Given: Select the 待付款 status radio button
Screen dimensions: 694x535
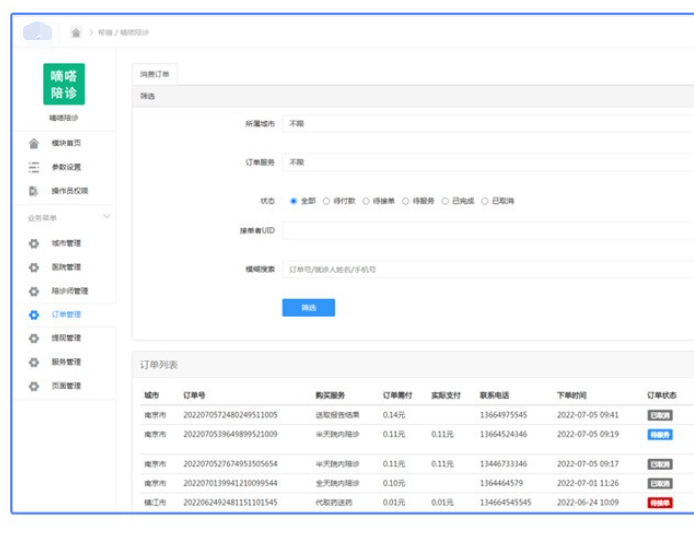Looking at the screenshot, I should pos(326,201).
